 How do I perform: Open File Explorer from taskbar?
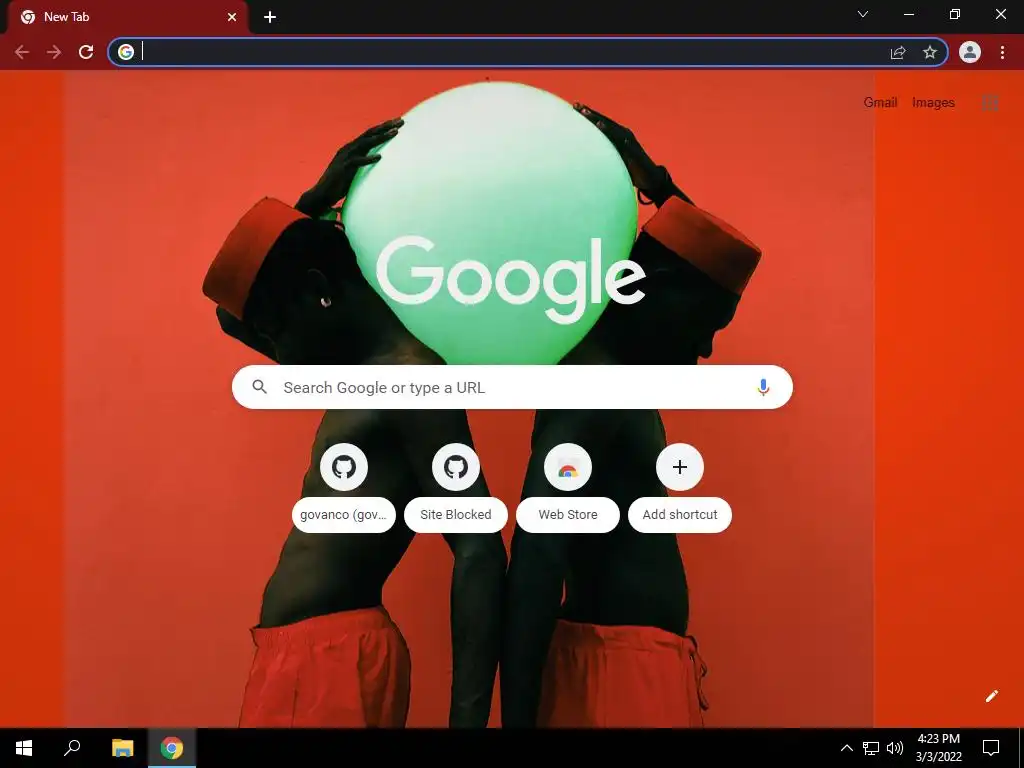[122, 748]
